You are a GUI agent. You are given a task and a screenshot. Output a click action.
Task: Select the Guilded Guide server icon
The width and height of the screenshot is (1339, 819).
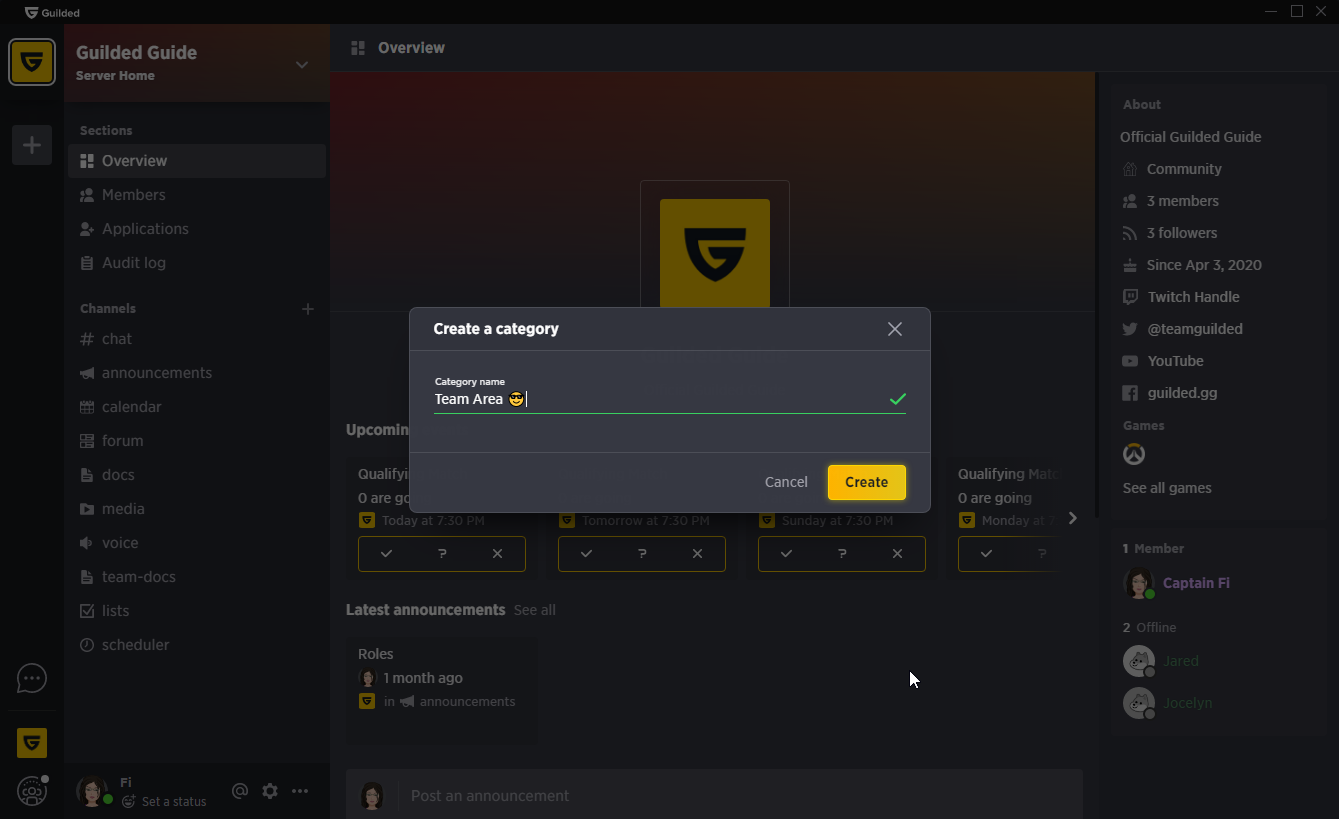click(x=32, y=62)
